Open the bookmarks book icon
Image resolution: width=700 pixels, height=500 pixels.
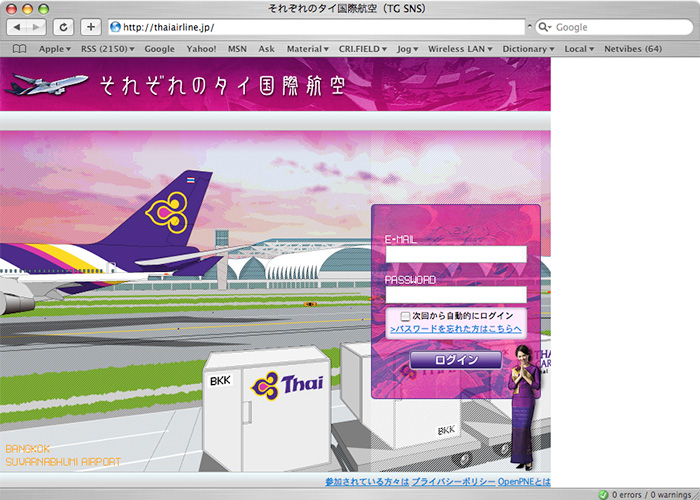(19, 49)
